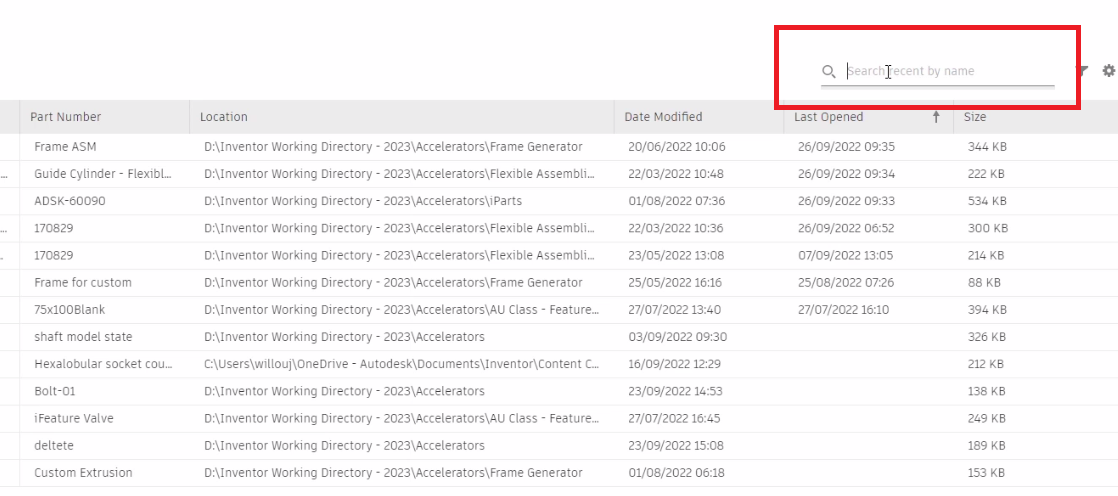Sort by the Date Modified column header

pos(663,117)
